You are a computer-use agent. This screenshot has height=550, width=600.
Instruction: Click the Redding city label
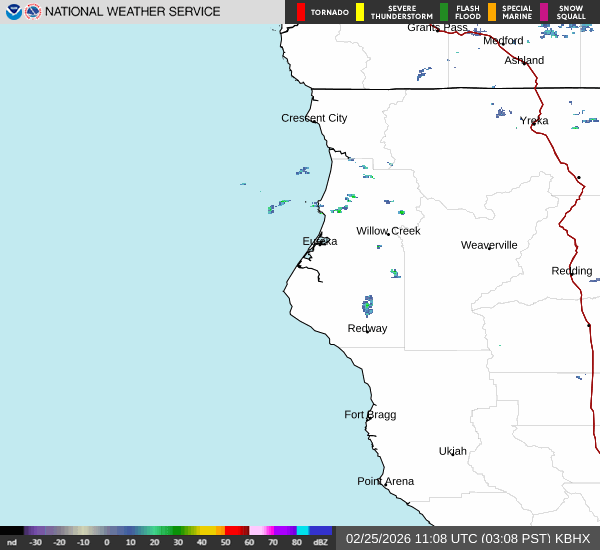click(572, 271)
